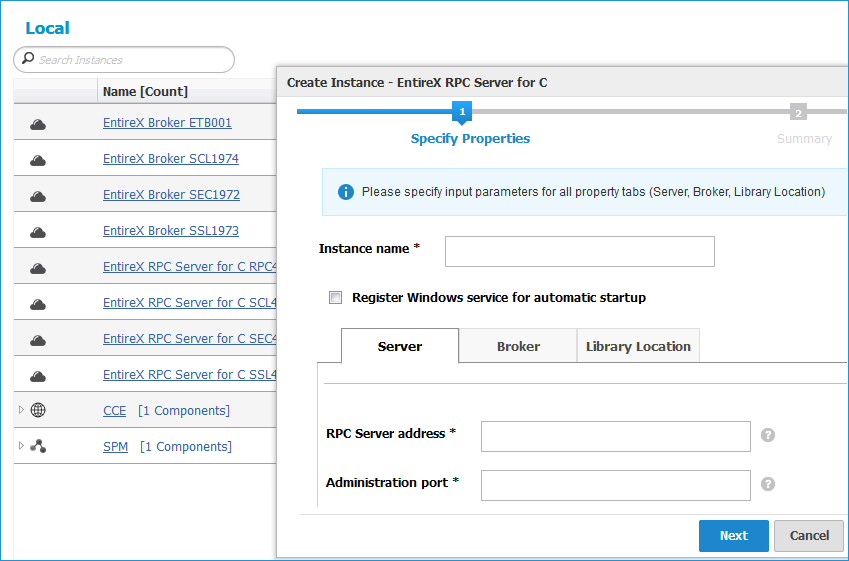Click wizard step 2 marker
The height and width of the screenshot is (561, 849).
click(798, 113)
